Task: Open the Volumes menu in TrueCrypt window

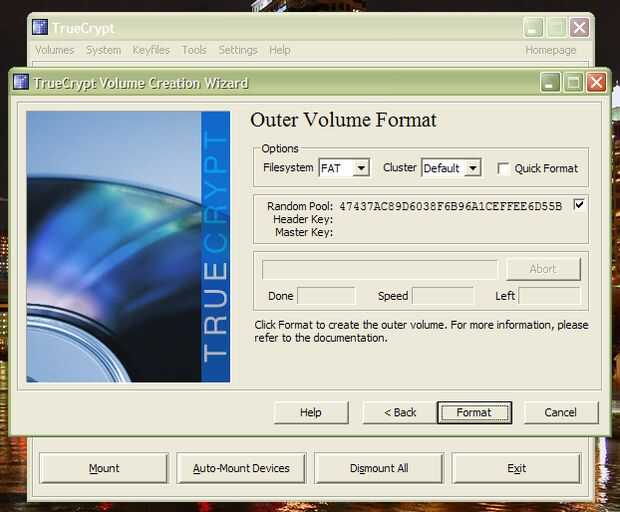Action: (x=55, y=50)
